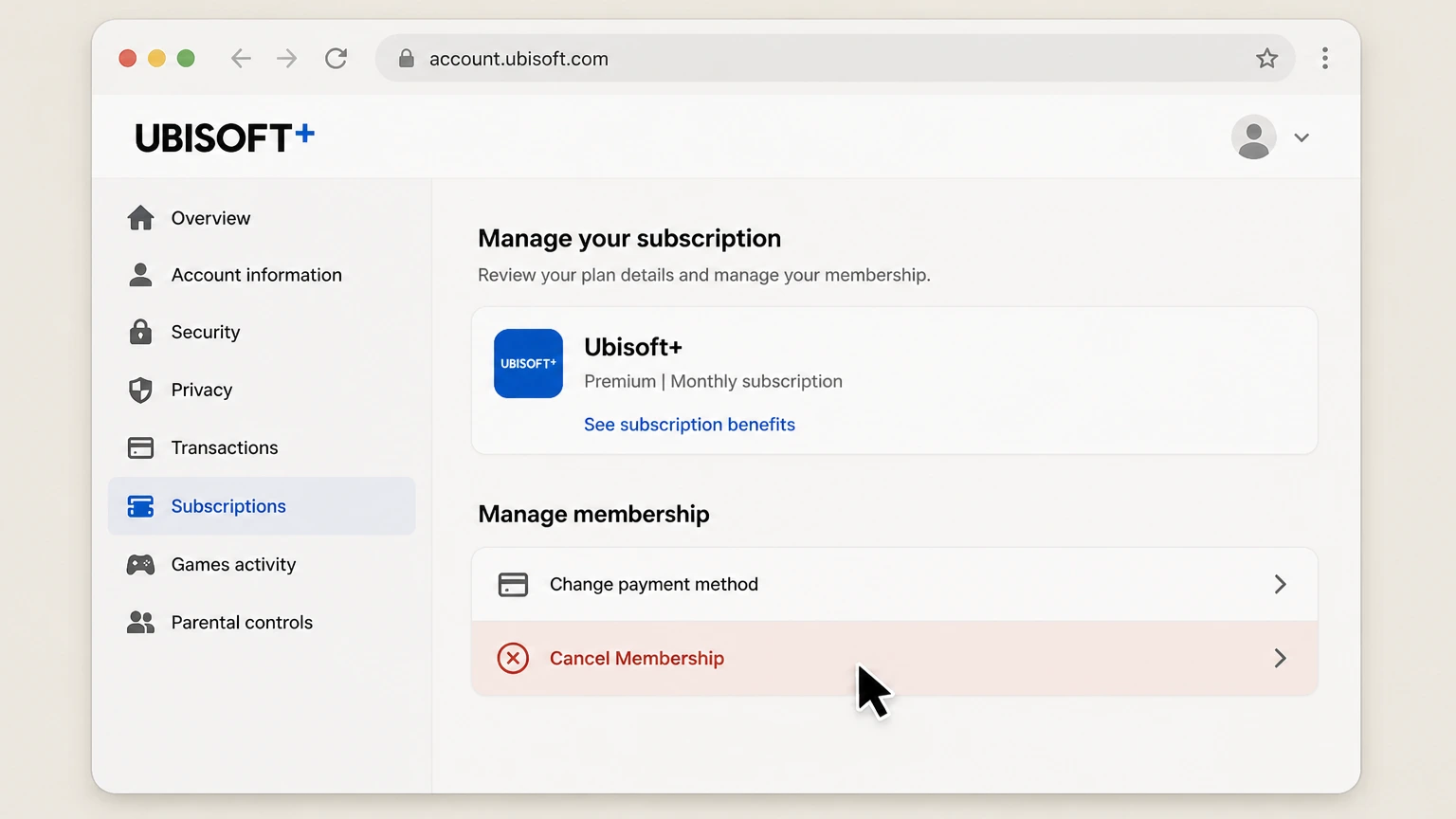Click the Ubisoft+ plan name text
1456x819 pixels.
pyautogui.click(x=633, y=347)
